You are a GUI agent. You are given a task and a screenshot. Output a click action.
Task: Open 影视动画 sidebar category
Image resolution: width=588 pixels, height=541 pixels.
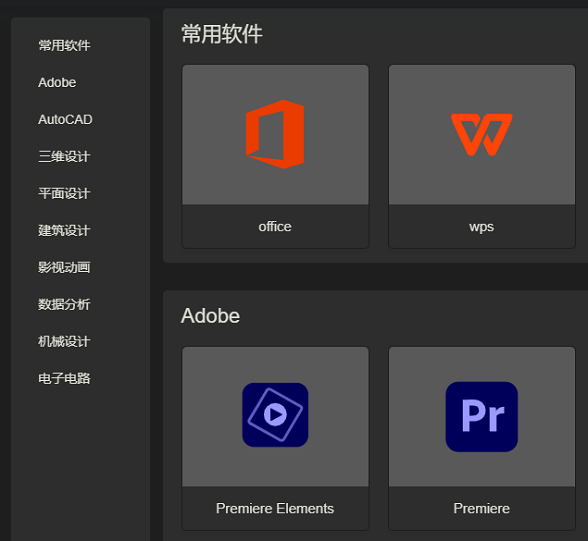pyautogui.click(x=64, y=267)
